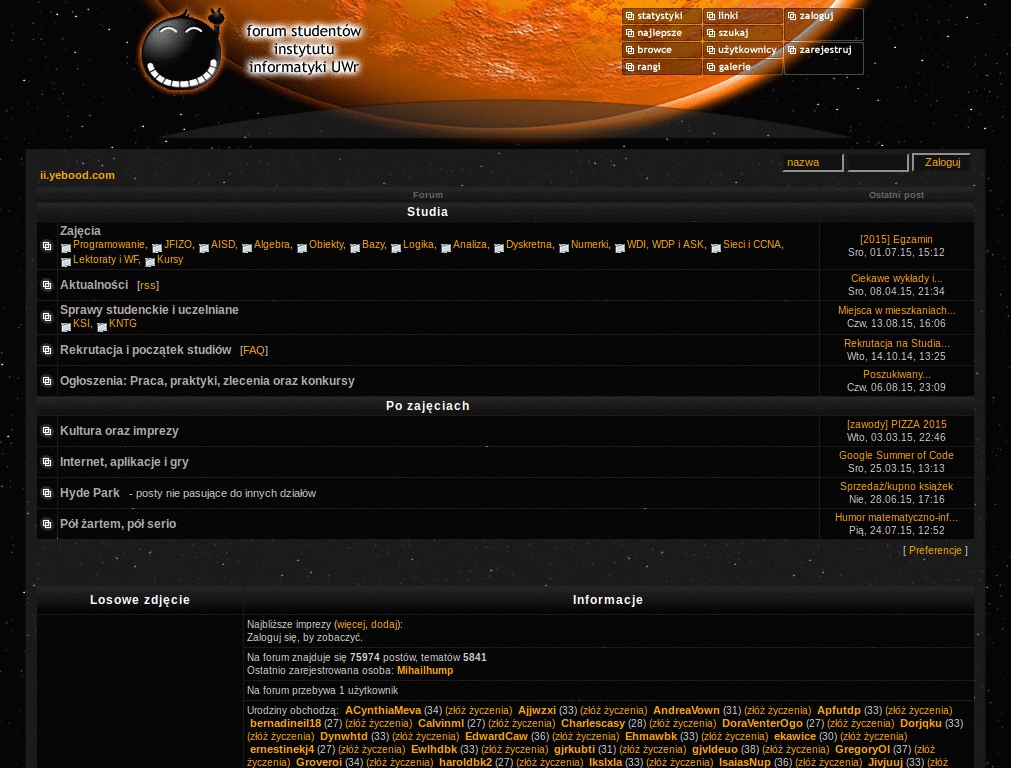Click the icon beside Pół żartem, pół serio

47,524
